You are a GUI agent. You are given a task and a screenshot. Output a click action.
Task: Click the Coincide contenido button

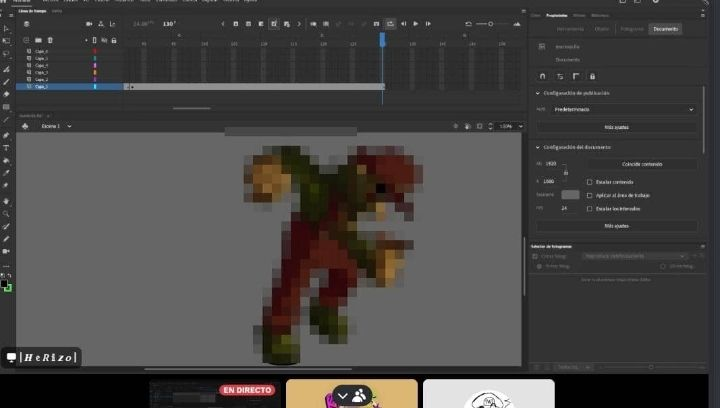point(642,164)
